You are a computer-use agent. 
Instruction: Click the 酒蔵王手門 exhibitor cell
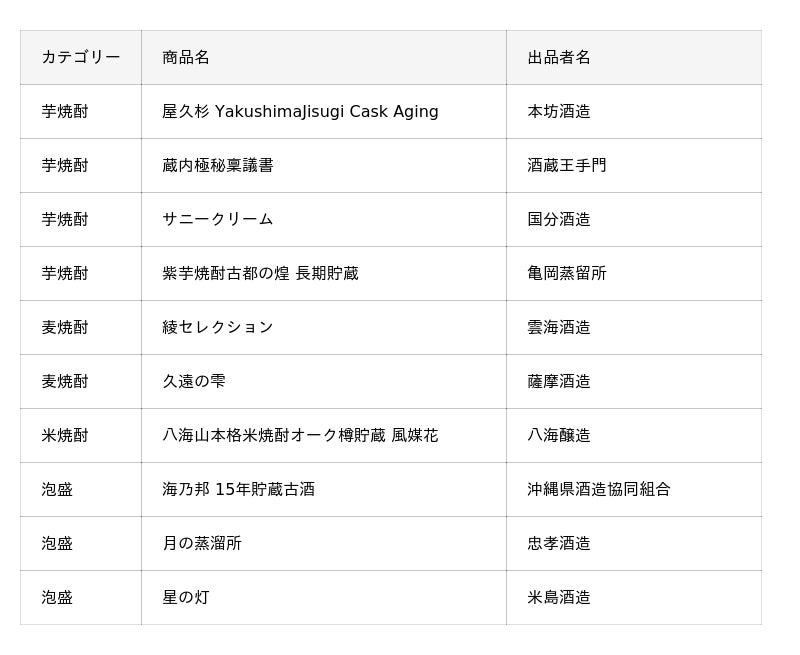pos(567,165)
